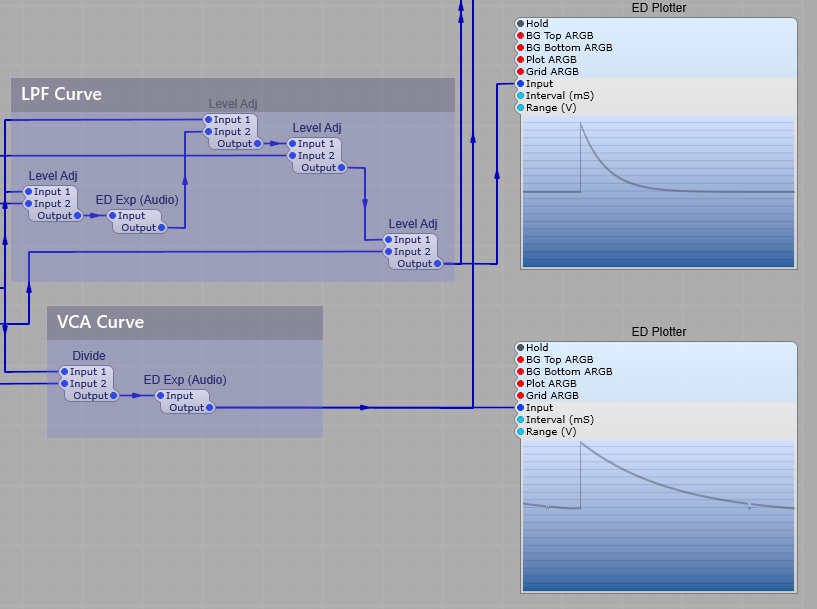Click the BG Bottom ARGB pin on the bottom ED Plotter

[522, 371]
